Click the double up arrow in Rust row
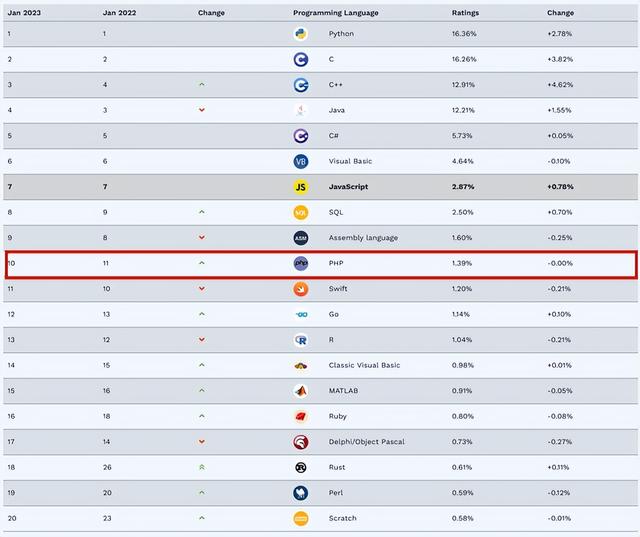 click(202, 467)
